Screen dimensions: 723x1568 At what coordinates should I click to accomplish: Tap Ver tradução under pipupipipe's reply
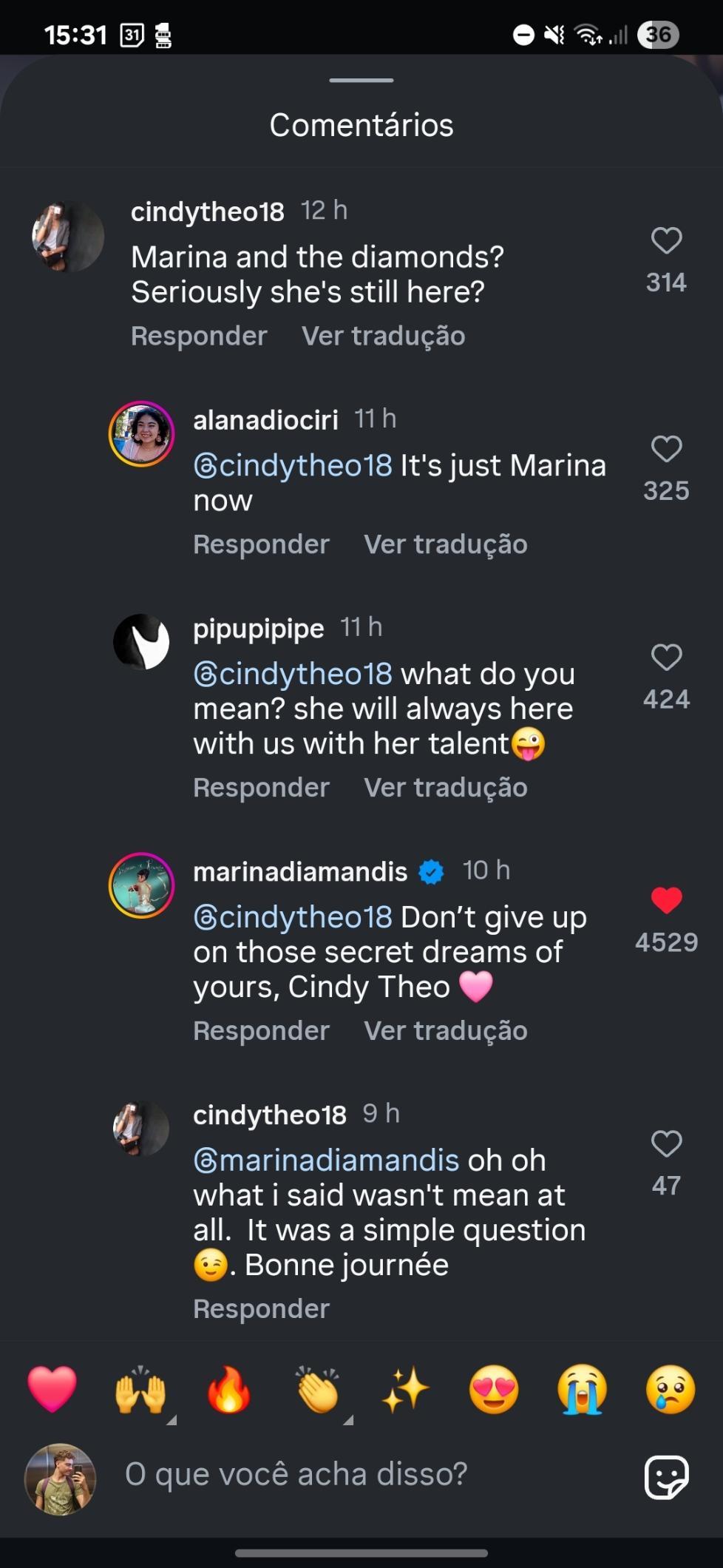coord(445,788)
